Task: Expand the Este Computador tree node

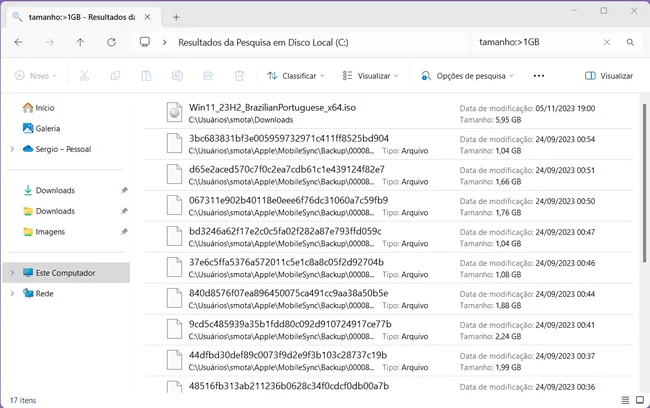Action: click(x=11, y=273)
